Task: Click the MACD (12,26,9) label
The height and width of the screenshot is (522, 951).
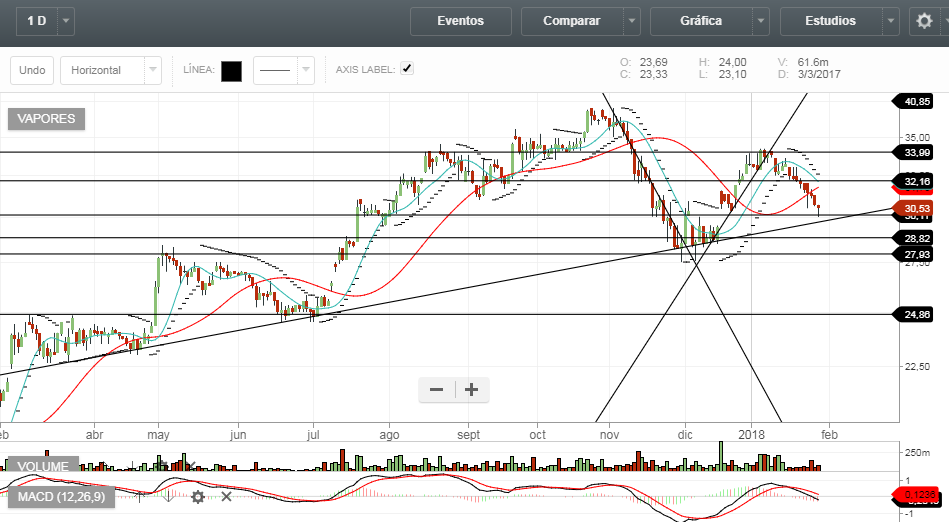Action: pos(61,497)
